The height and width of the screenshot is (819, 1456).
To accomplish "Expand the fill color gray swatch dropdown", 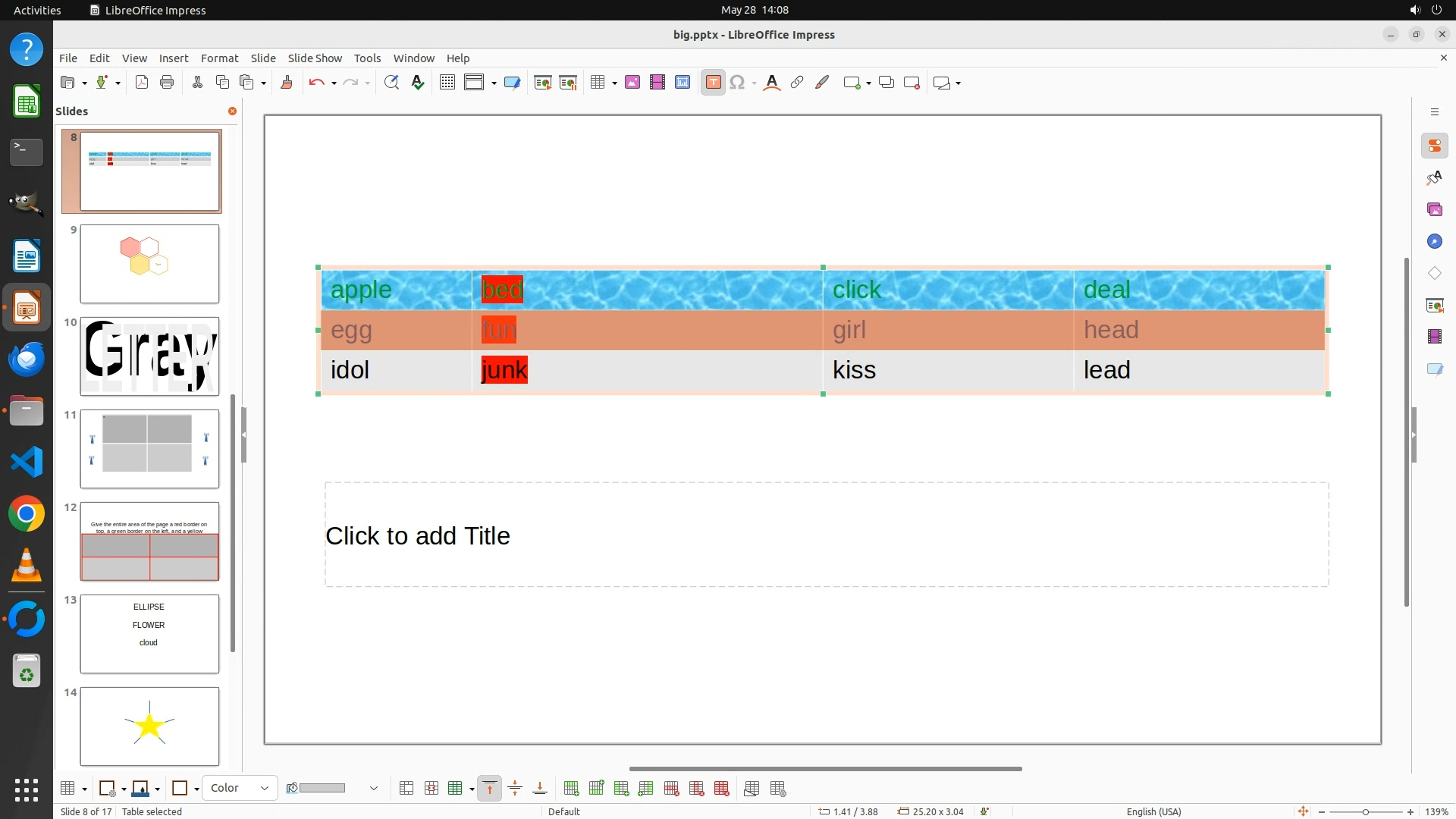I will [373, 789].
